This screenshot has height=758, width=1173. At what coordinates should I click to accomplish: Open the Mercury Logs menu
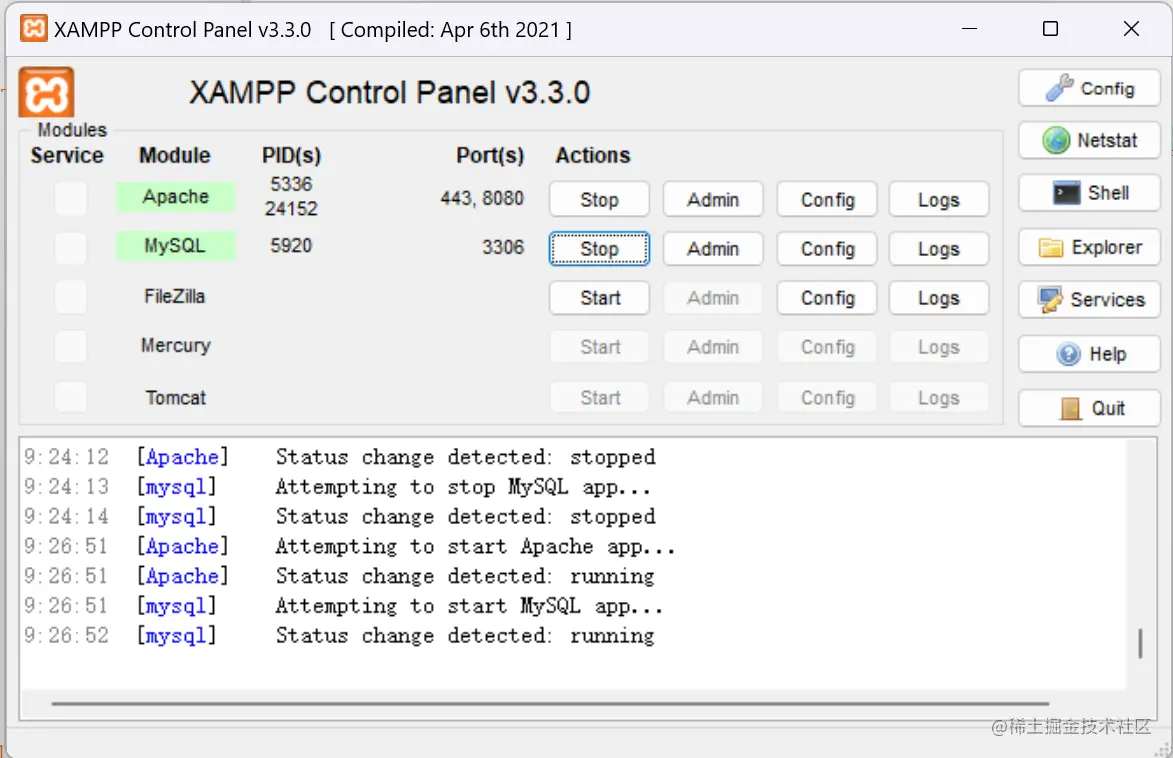click(939, 347)
